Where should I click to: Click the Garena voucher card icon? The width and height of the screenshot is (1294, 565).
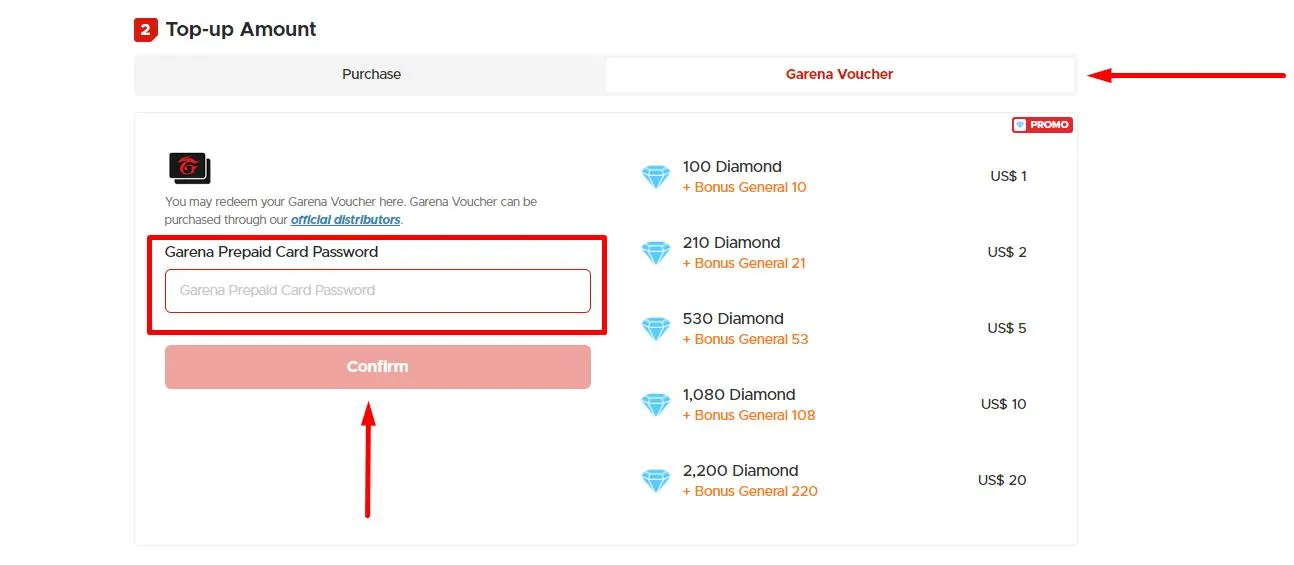click(x=190, y=168)
